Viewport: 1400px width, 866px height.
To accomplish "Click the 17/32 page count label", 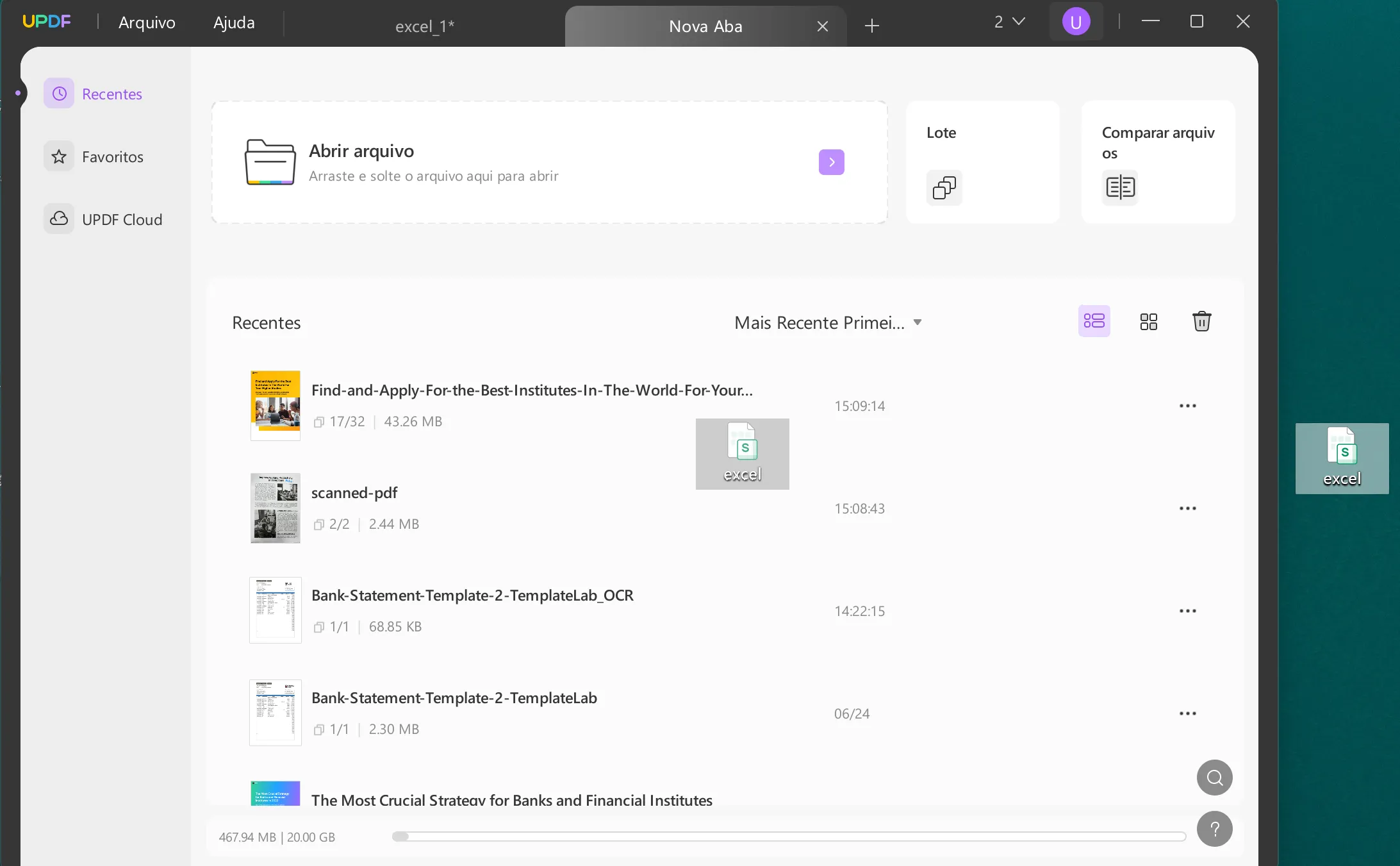I will tap(347, 422).
